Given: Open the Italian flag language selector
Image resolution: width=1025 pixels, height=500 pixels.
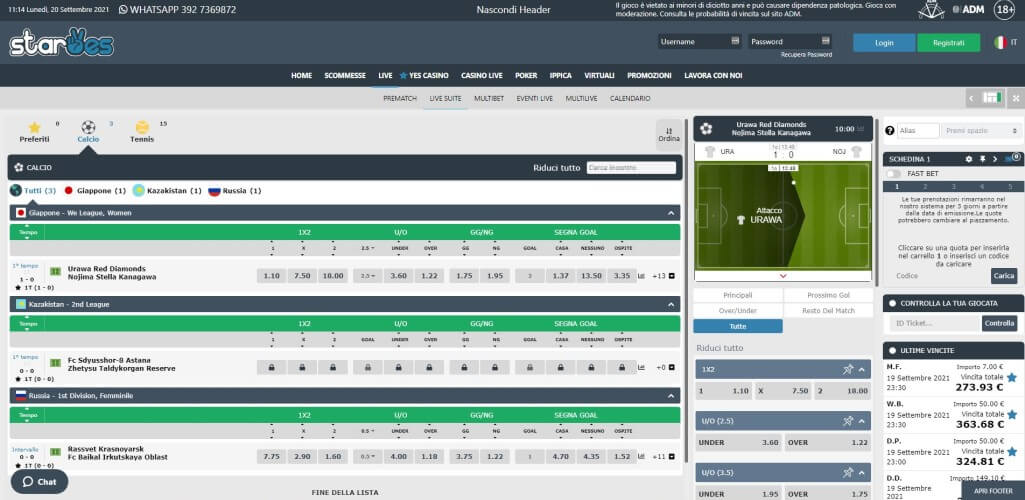Looking at the screenshot, I should (x=1000, y=42).
